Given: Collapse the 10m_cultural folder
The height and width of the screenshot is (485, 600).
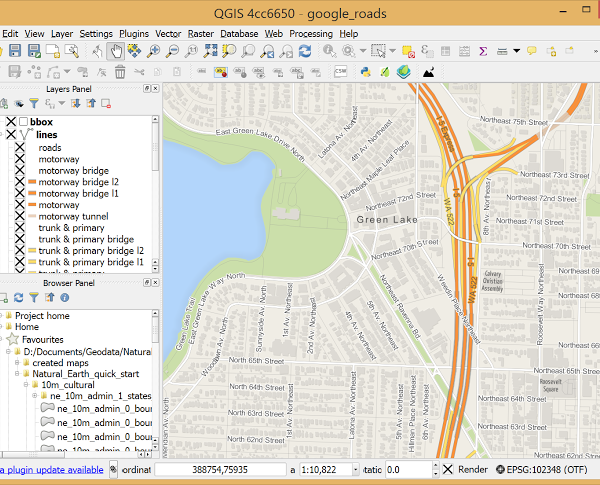Looking at the screenshot, I should click(26, 384).
